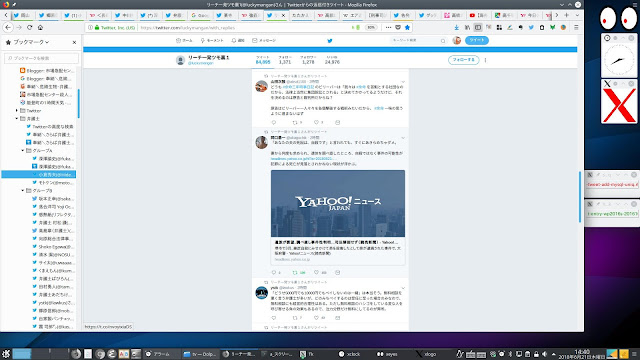640x360 pixels.
Task: Open the likes count 24,976 tab
Action: click(332, 60)
